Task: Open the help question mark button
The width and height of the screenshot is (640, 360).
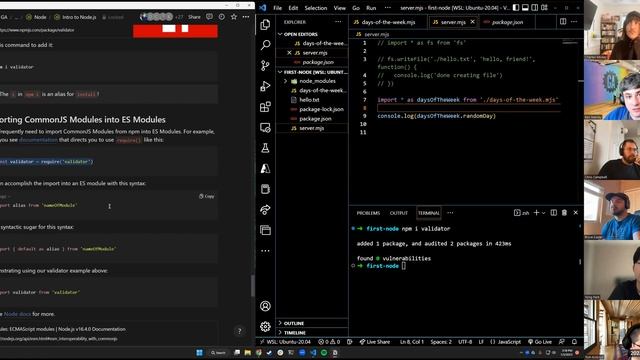Action: click(x=240, y=331)
